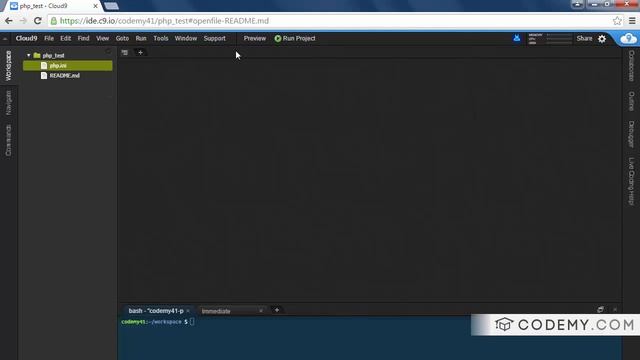Open the Cloud9 menu
This screenshot has width=640, height=360.
tap(27, 38)
